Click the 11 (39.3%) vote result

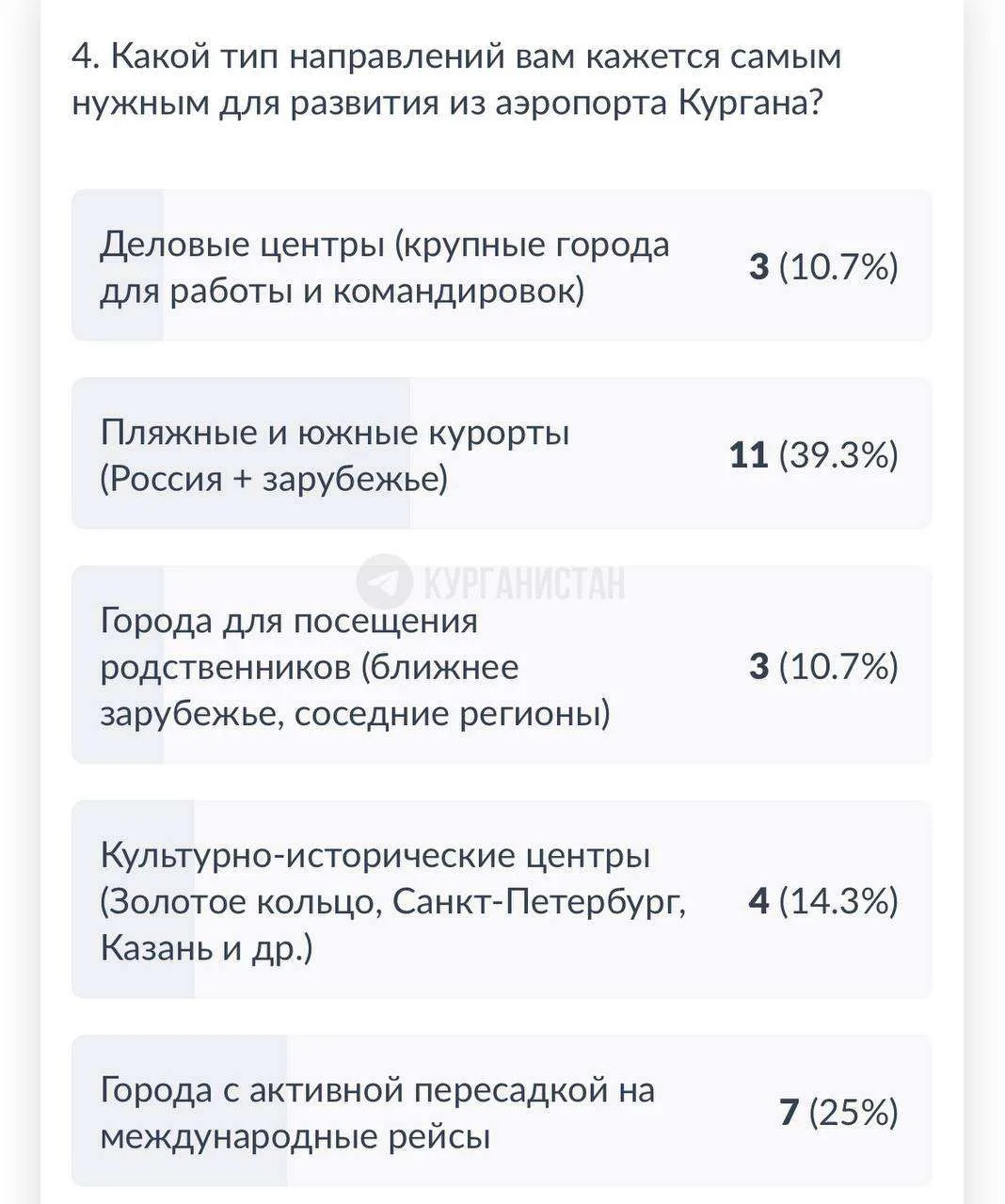pos(814,455)
